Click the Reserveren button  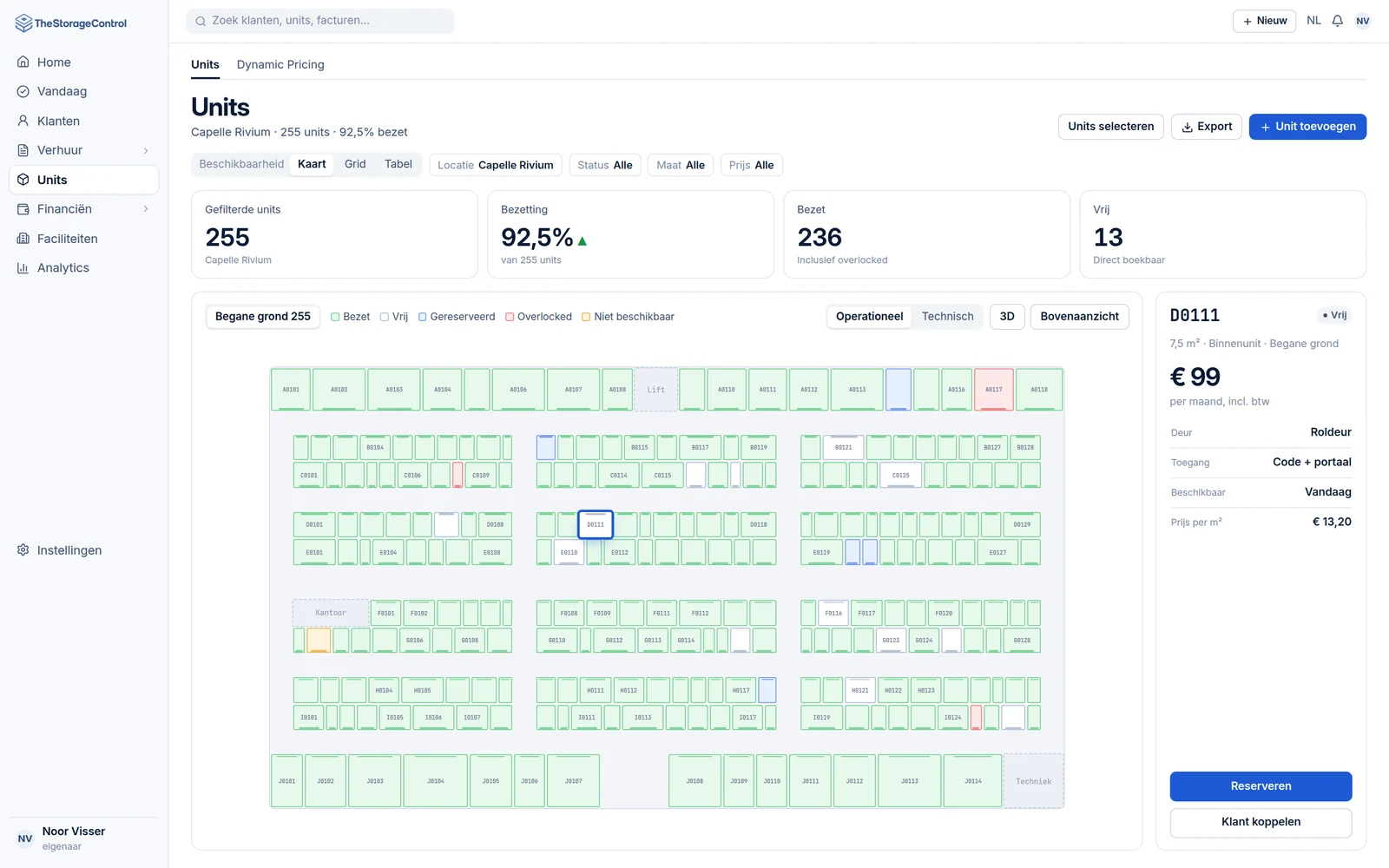point(1261,786)
